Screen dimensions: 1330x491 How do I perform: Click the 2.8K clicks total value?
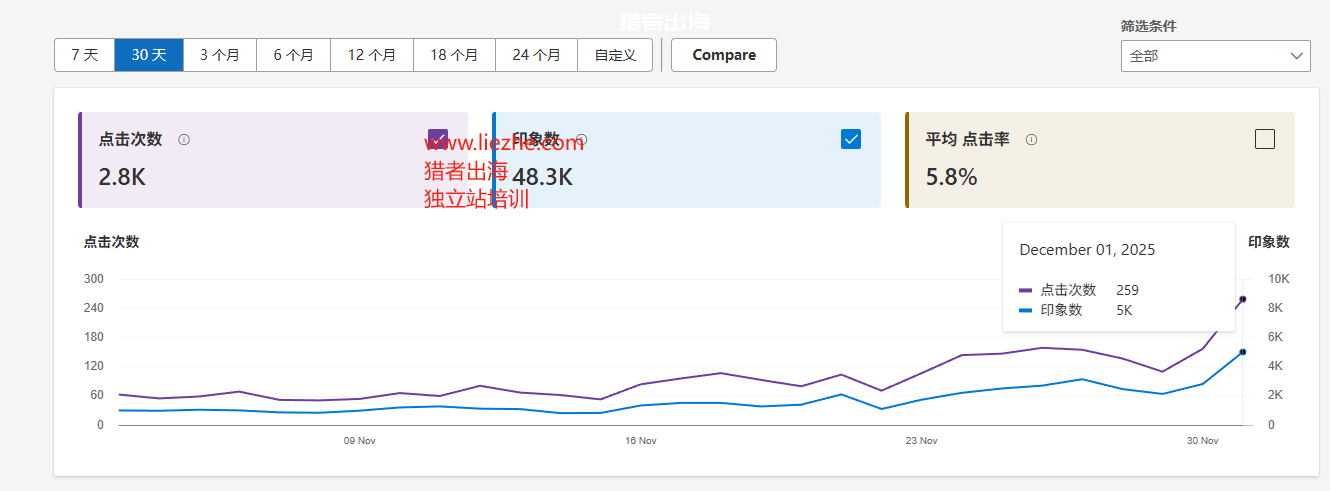click(123, 177)
